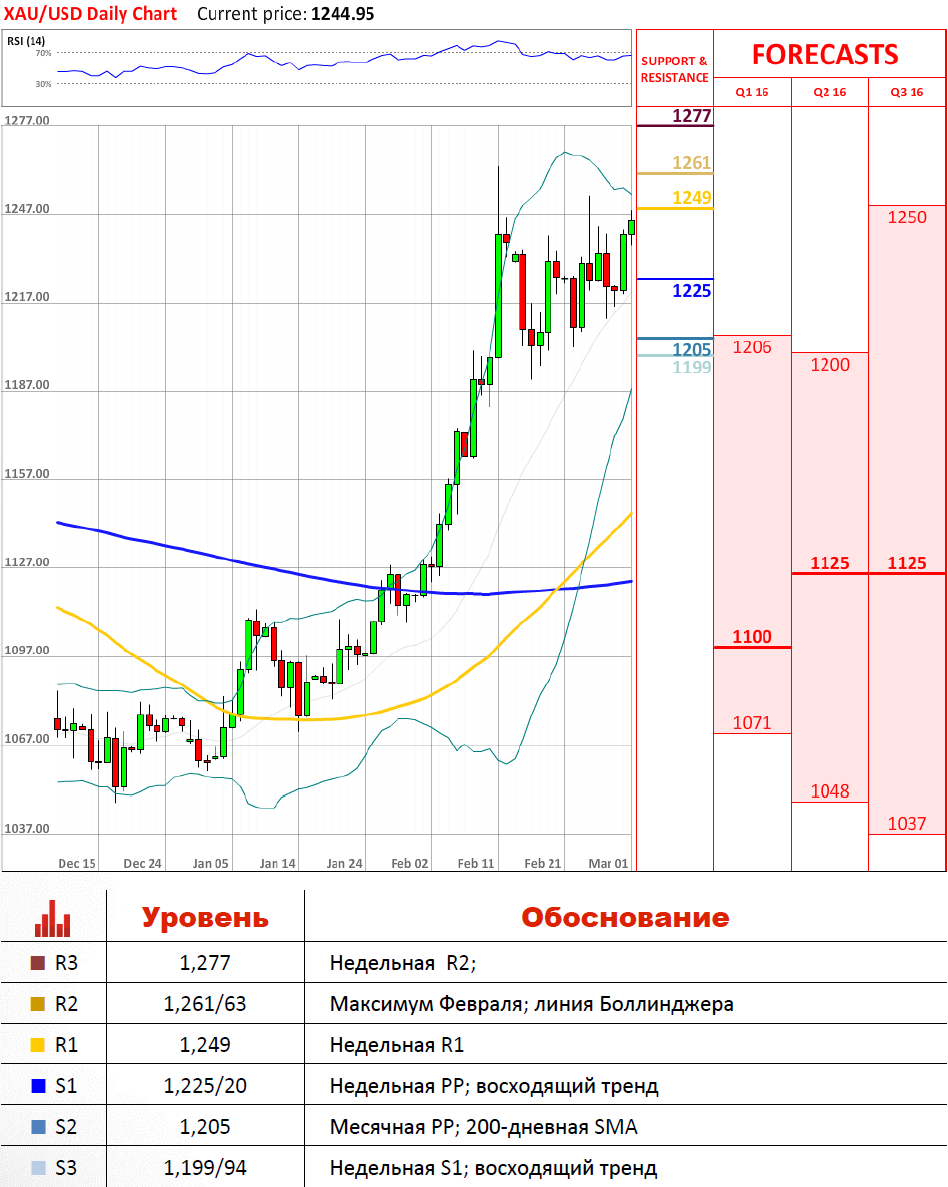Click the Q2 forecast value 1200

pyautogui.click(x=830, y=365)
